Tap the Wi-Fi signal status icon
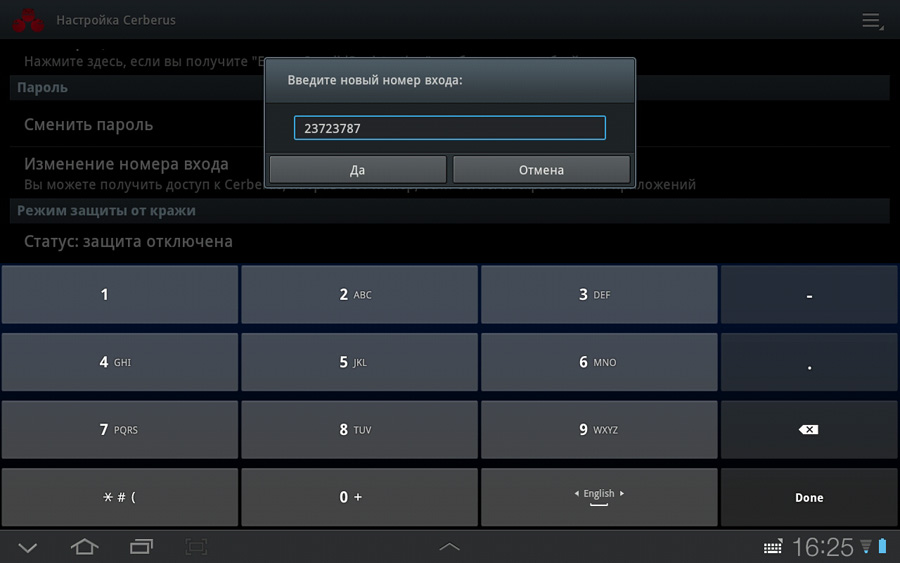Screen dimensions: 900x563 866,546
